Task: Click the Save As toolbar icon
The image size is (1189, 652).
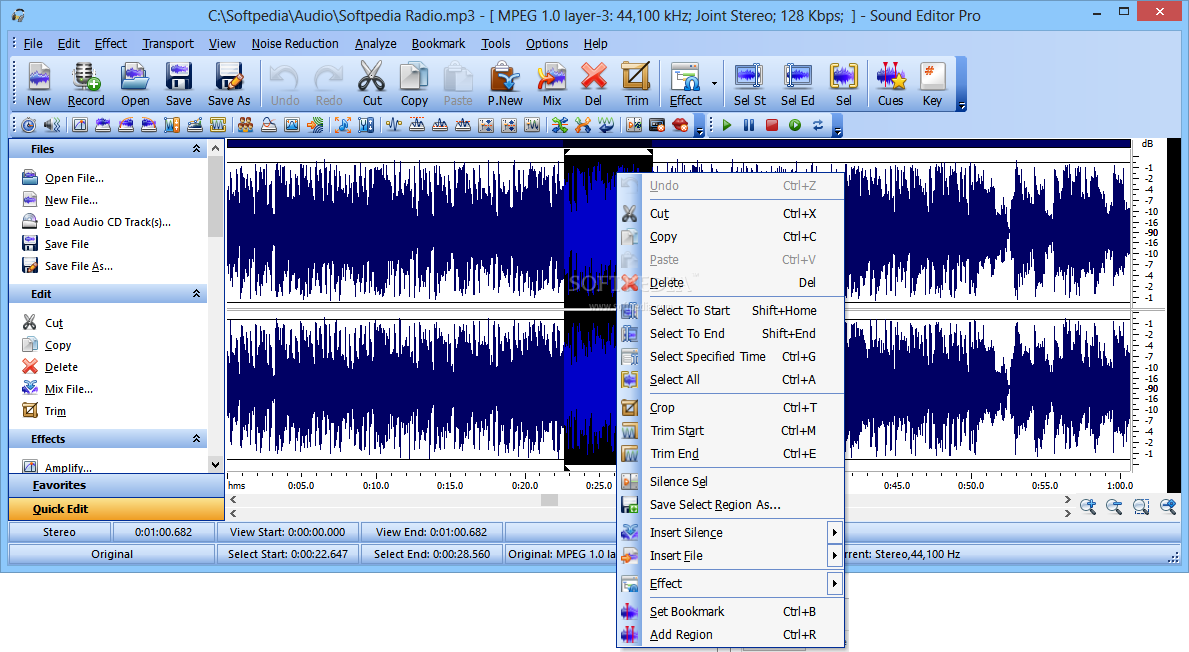Action: click(x=229, y=84)
